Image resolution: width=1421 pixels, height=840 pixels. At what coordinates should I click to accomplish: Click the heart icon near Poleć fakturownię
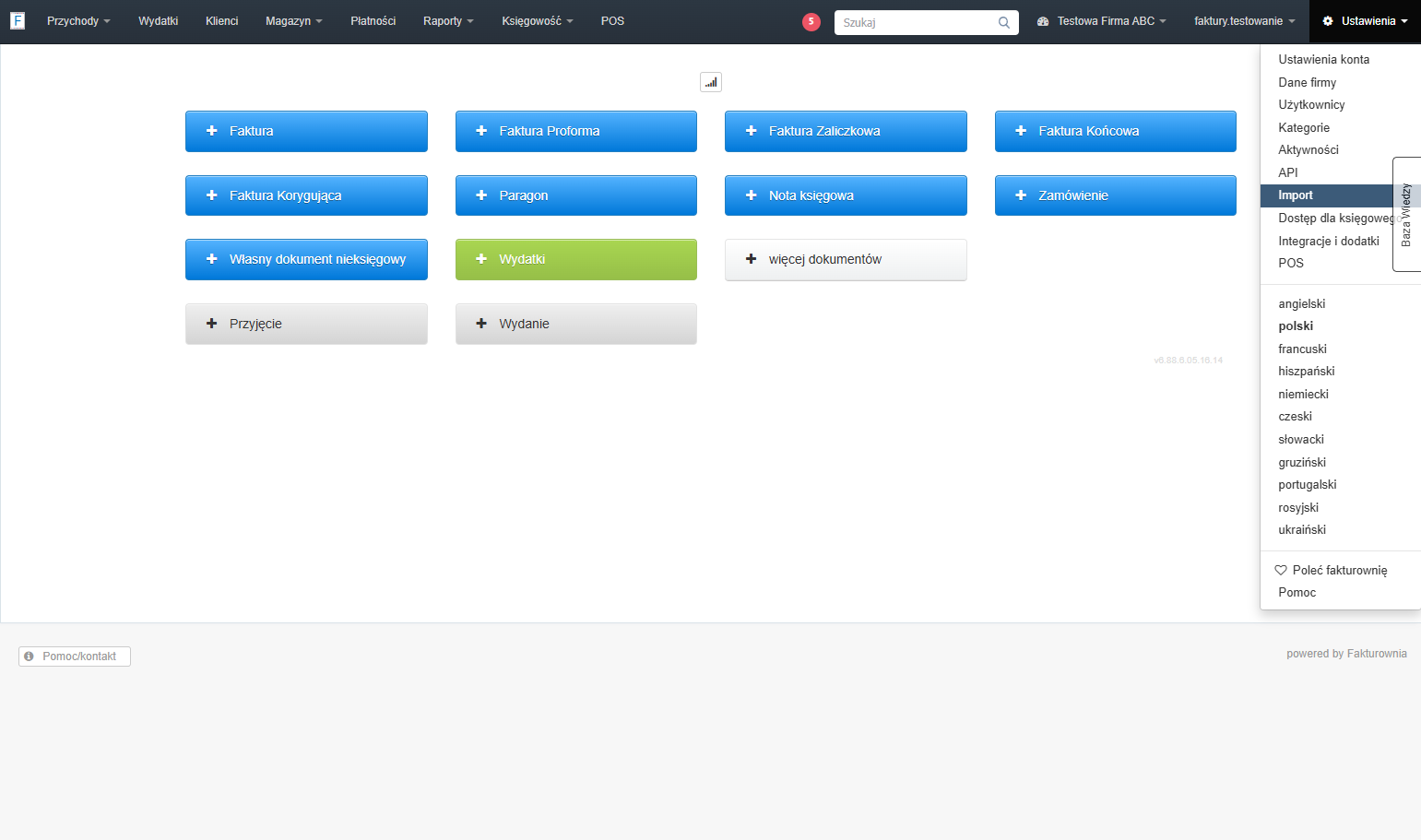[1281, 570]
